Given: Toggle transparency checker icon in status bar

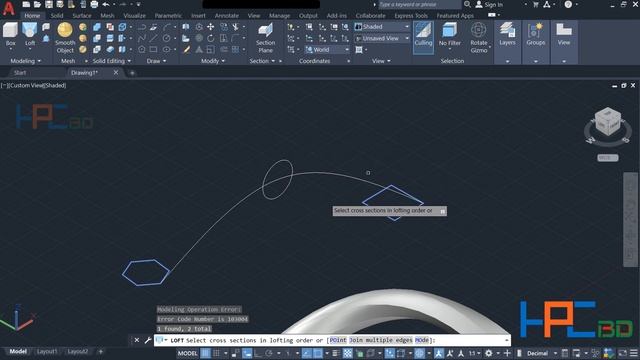Looking at the screenshot, I should tap(347, 353).
